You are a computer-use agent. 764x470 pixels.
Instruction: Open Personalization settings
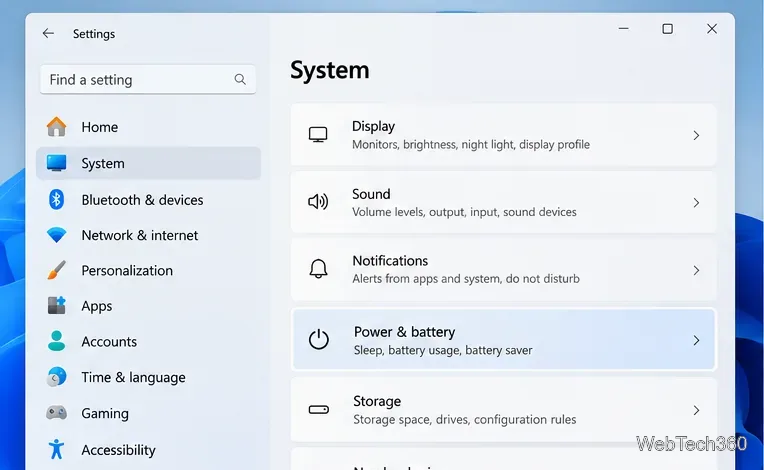tap(148, 270)
